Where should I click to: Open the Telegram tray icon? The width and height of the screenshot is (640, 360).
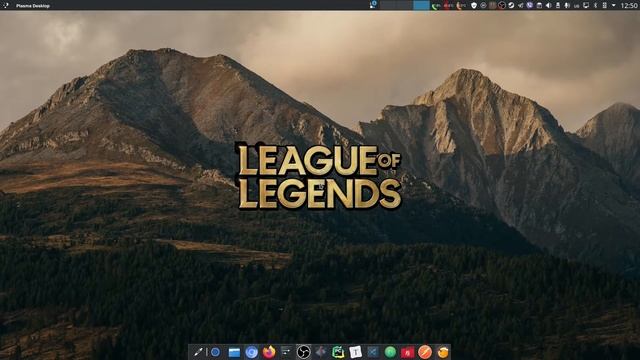pyautogui.click(x=520, y=5)
